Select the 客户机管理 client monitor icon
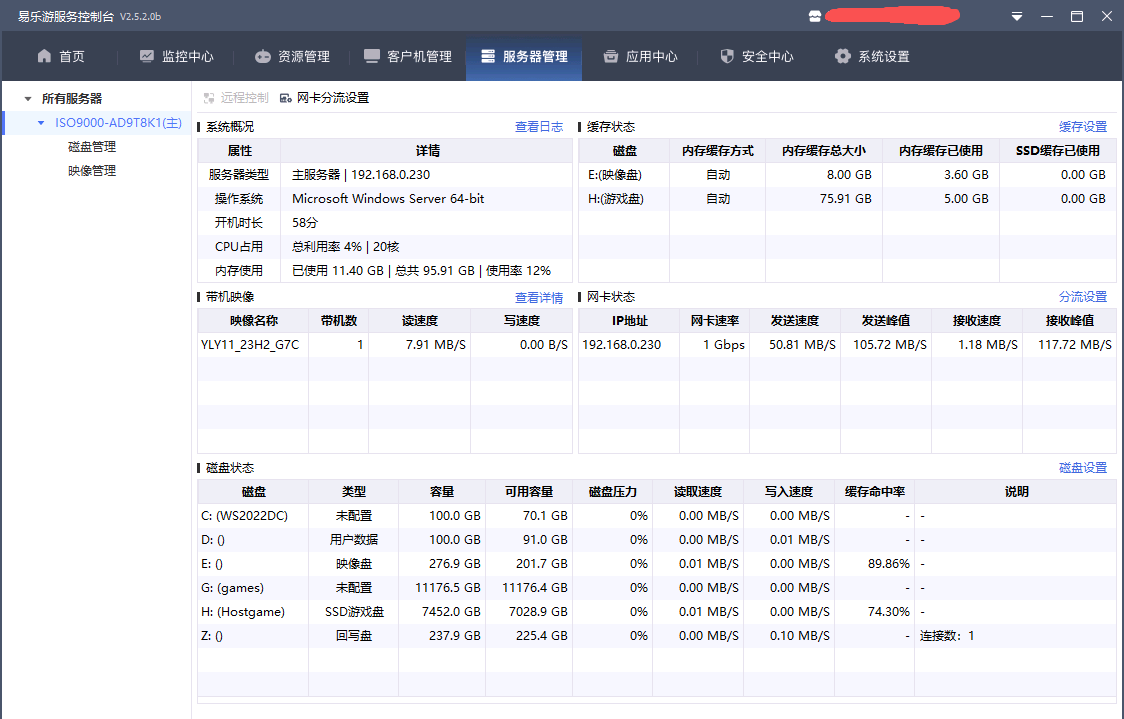 [372, 56]
